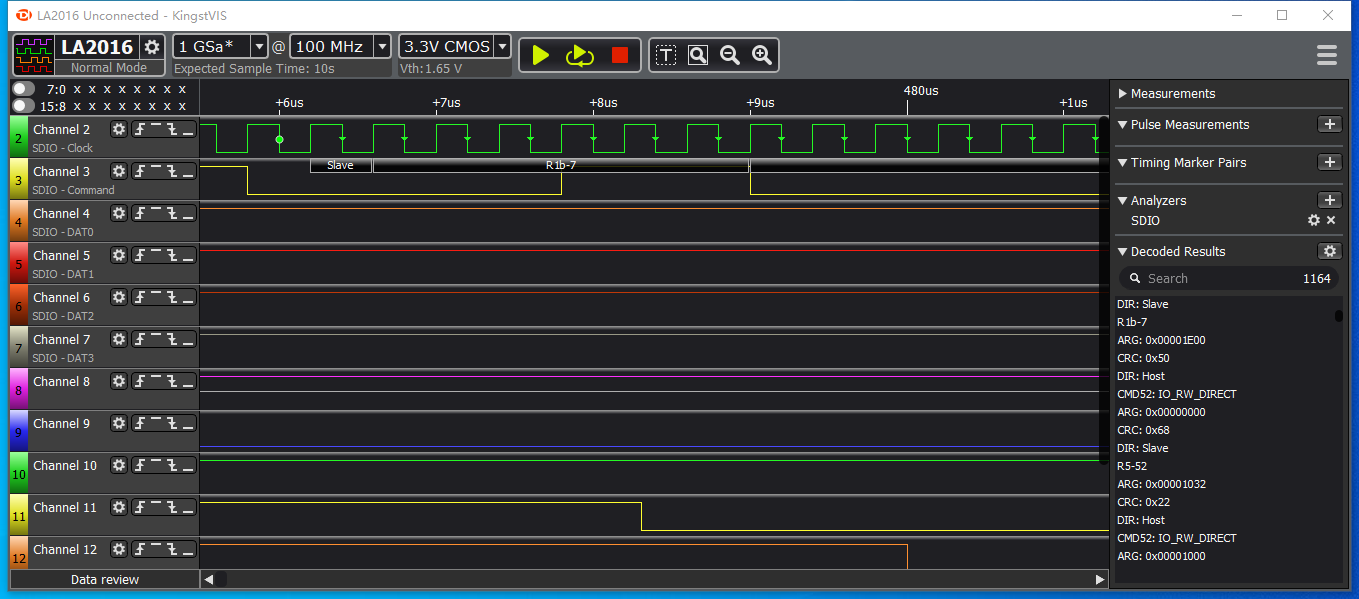The width and height of the screenshot is (1359, 599).
Task: Open the sample rate 1 GSa dropdown
Action: 257,45
